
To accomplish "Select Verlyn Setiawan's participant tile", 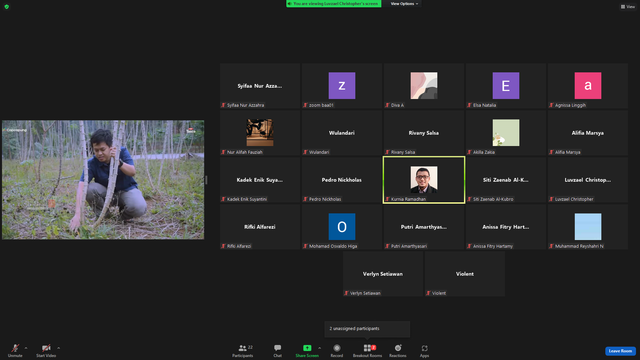I will (x=383, y=273).
